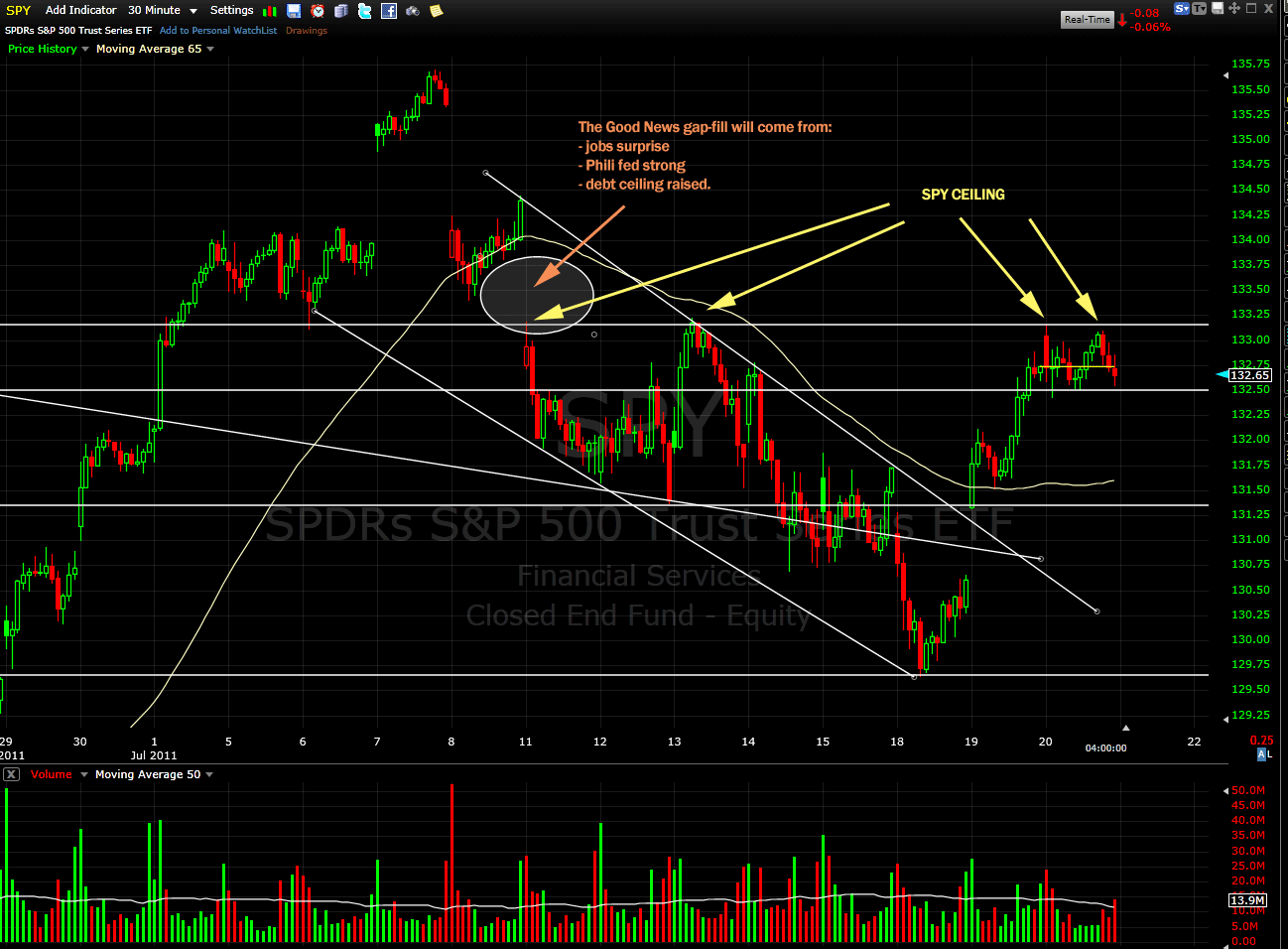Click the floppy disk save icon in left toolbar
This screenshot has height=949, width=1288.
[294, 11]
